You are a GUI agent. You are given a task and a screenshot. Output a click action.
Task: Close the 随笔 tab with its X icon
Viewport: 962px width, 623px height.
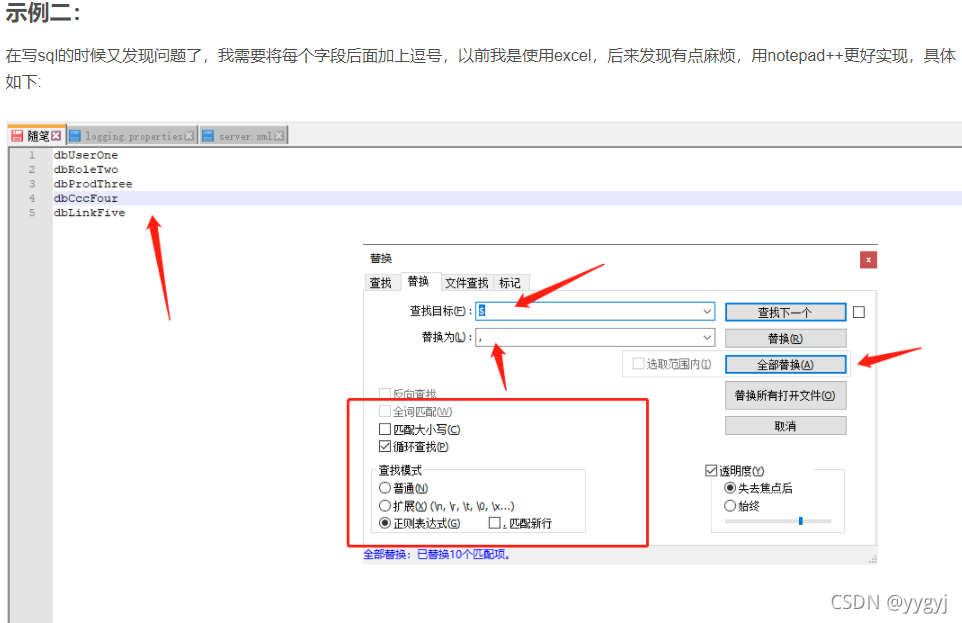pos(57,135)
